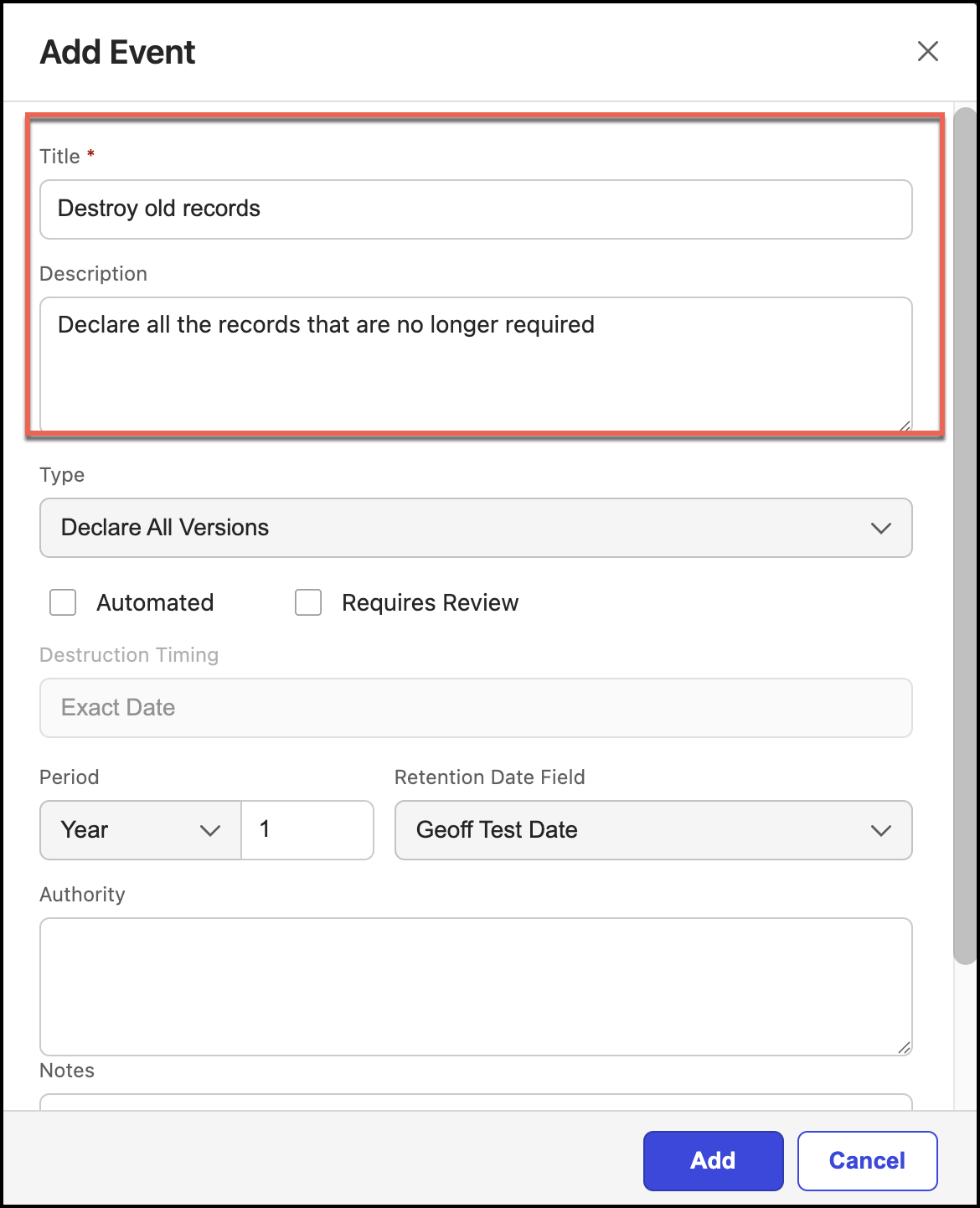
Task: Click the Cancel button
Action: (x=867, y=1161)
